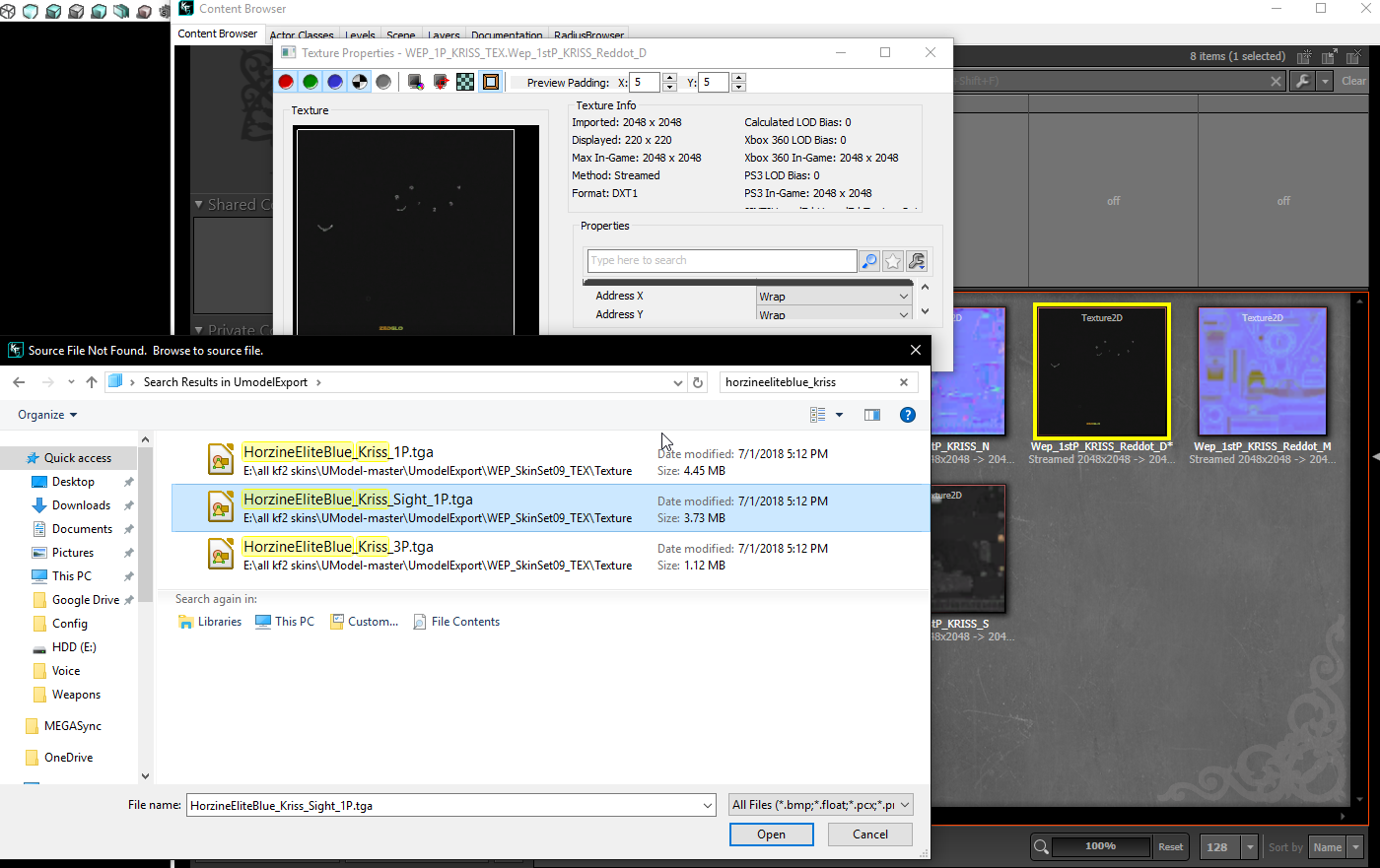
Task: Toggle the alpha channel button in Texture Properties
Action: pos(360,82)
